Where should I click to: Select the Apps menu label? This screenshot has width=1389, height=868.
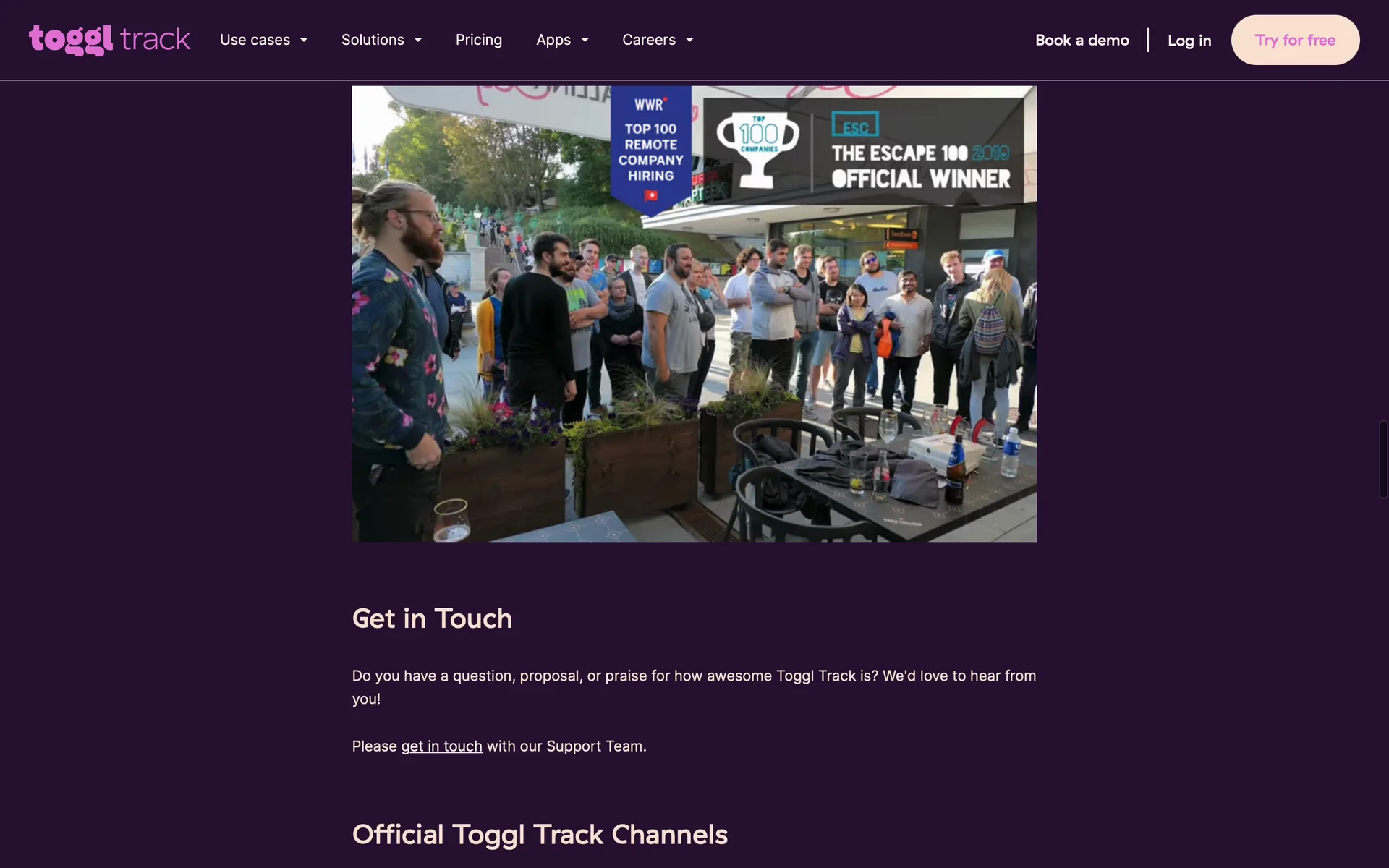click(553, 40)
